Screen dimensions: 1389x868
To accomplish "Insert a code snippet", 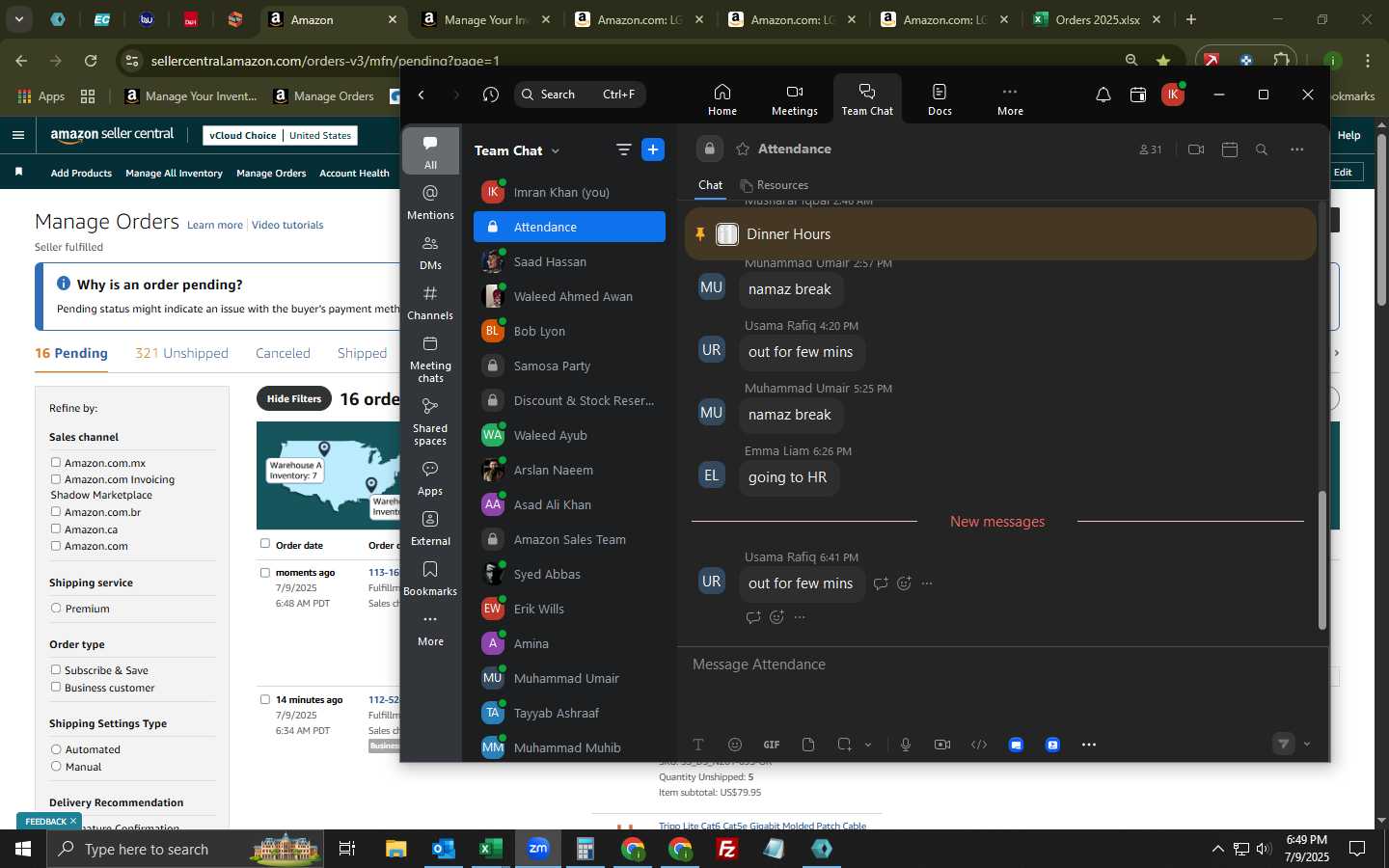I will (x=979, y=745).
